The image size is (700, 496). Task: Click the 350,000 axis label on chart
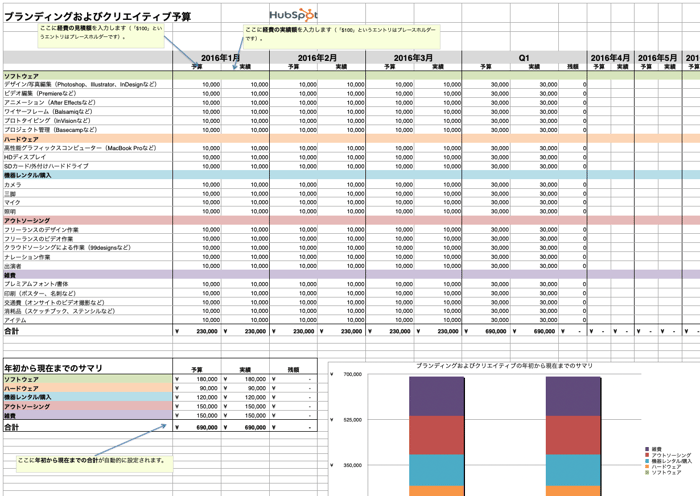click(352, 465)
